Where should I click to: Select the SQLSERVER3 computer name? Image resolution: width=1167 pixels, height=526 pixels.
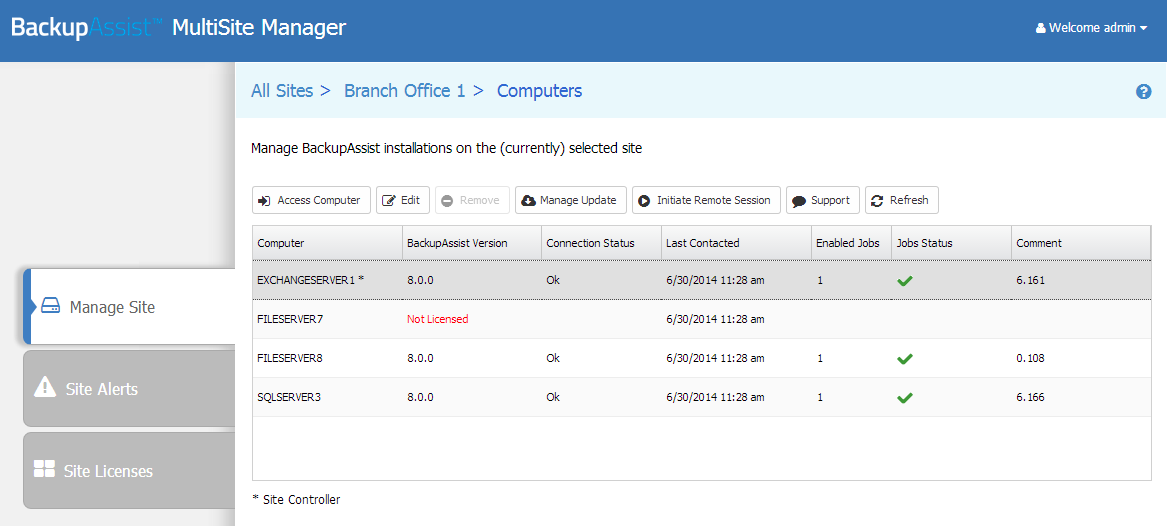[x=289, y=397]
